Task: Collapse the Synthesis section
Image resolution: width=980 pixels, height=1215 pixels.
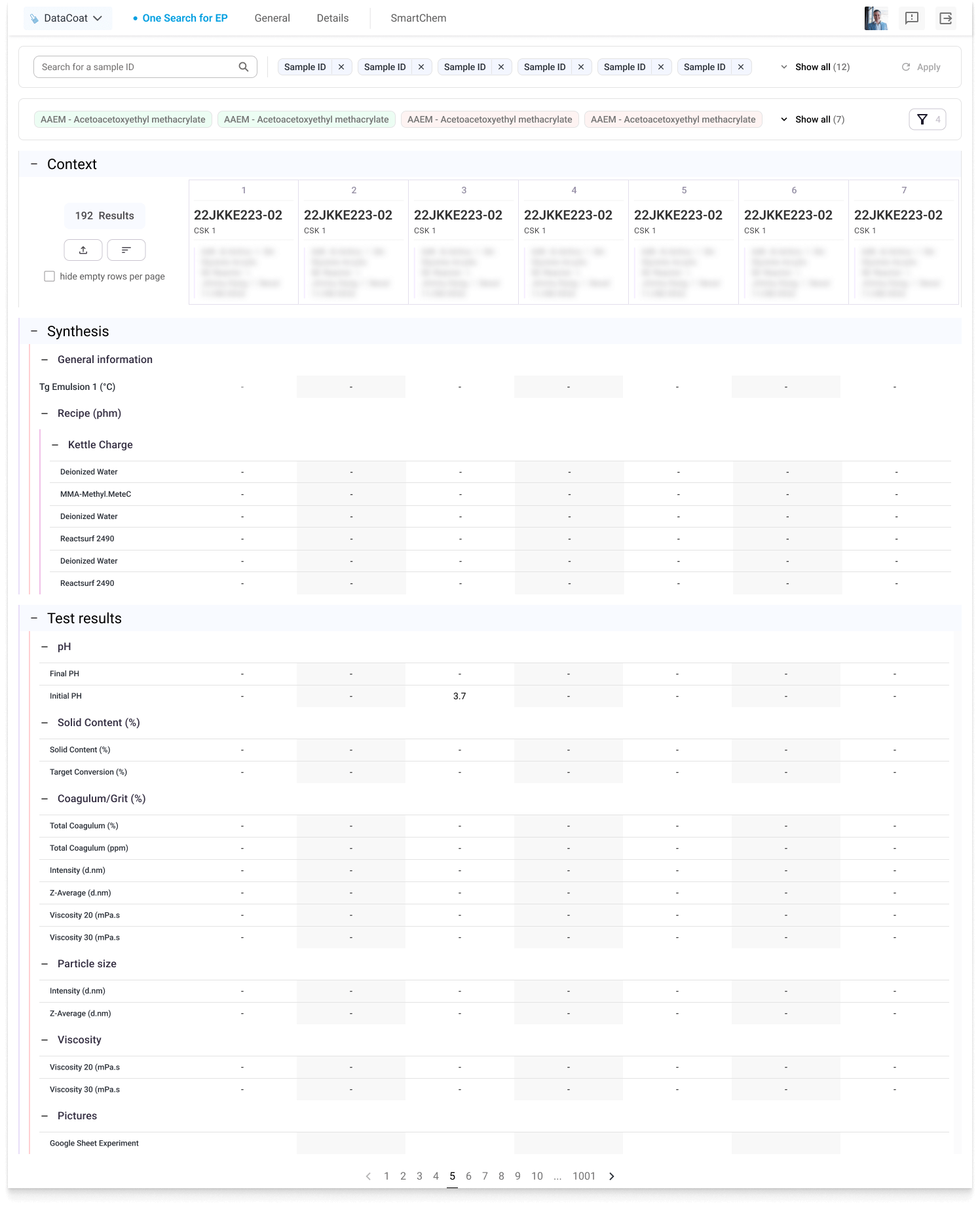Action: [x=34, y=332]
